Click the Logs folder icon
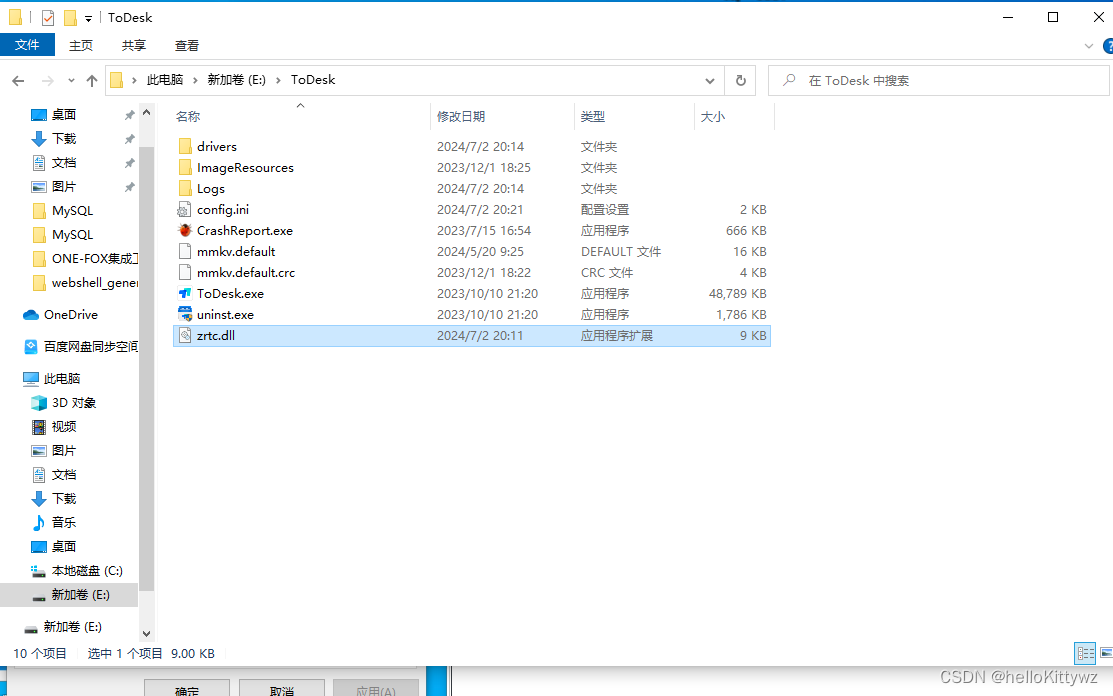The width and height of the screenshot is (1113, 696). pos(185,188)
